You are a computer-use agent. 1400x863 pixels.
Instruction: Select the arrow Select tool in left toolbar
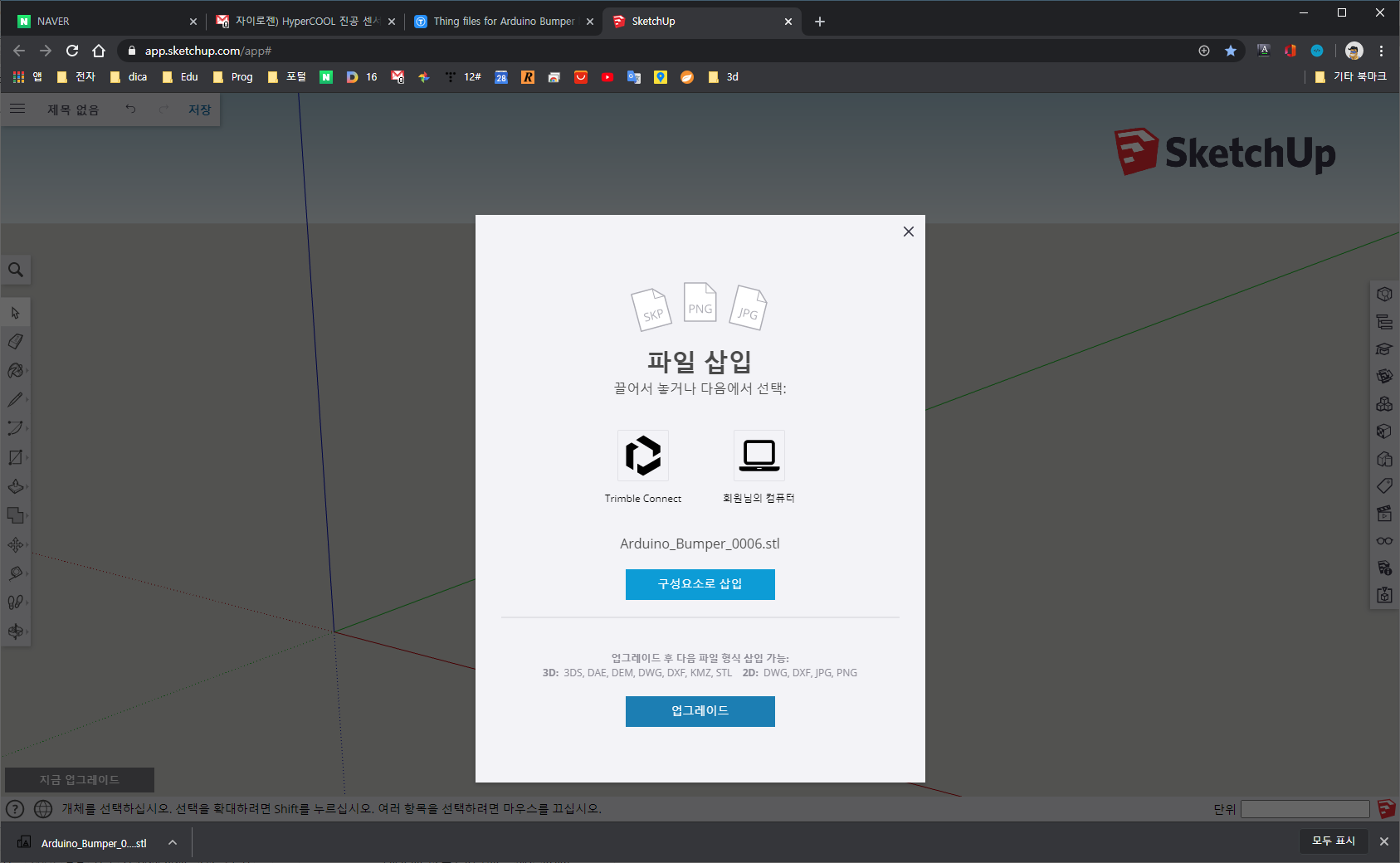[x=15, y=313]
